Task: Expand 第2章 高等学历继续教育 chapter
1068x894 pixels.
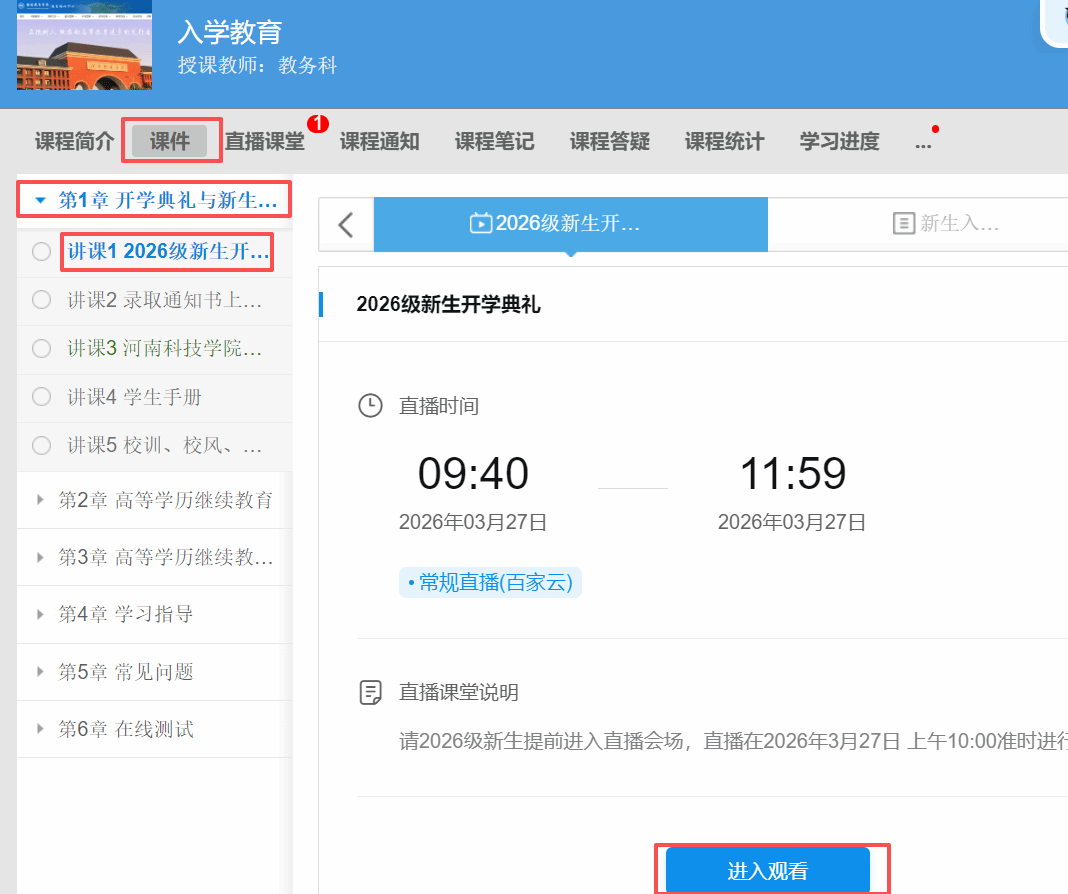Action: pos(40,500)
